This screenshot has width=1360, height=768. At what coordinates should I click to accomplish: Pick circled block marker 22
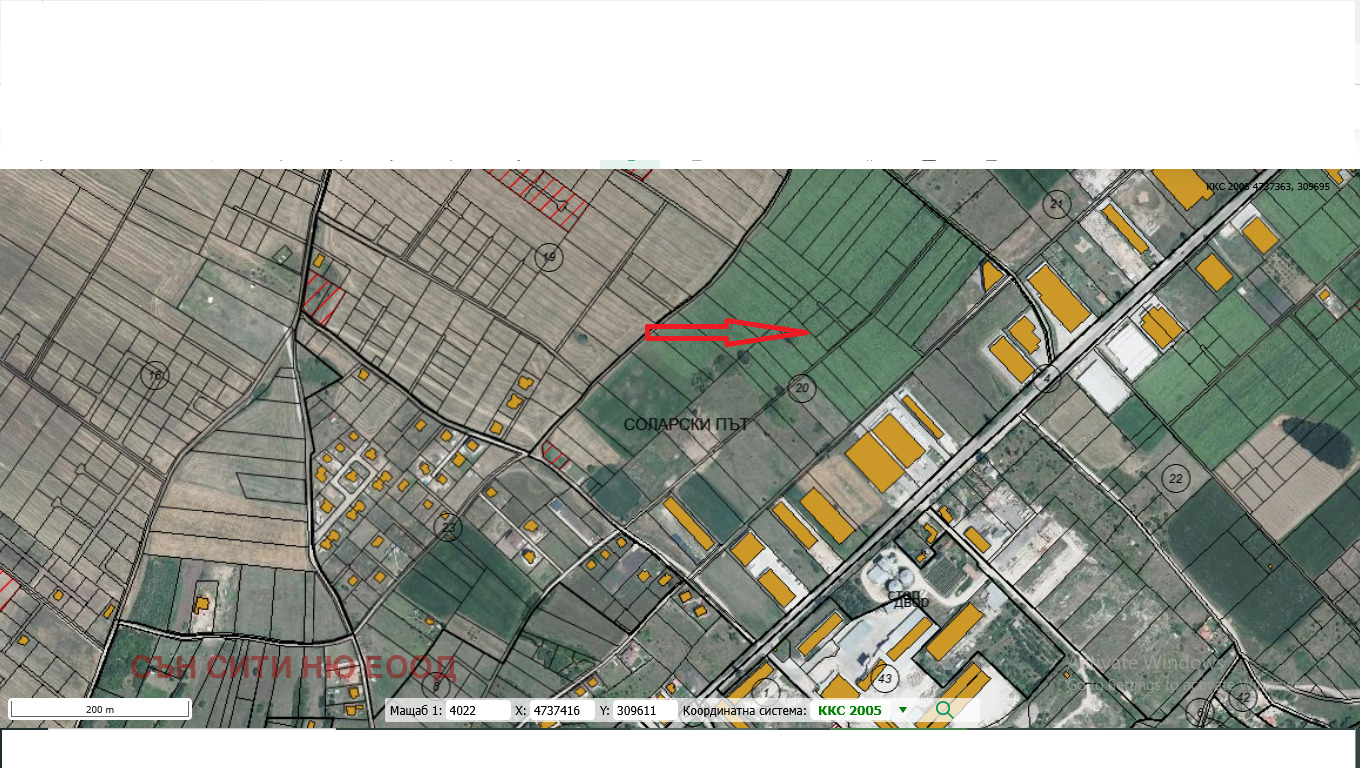[1176, 478]
